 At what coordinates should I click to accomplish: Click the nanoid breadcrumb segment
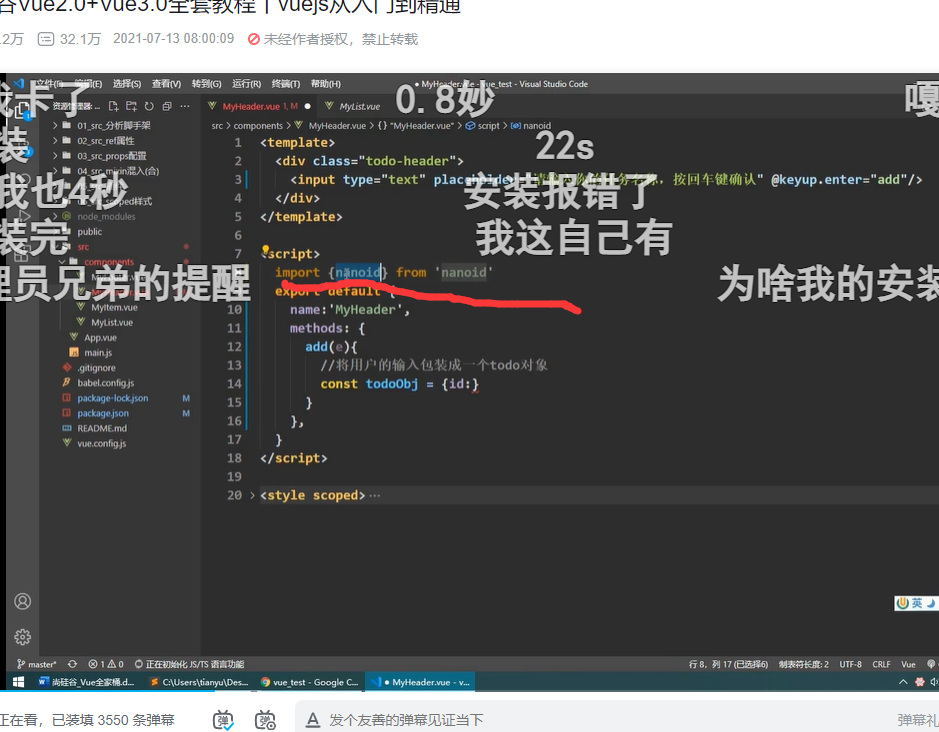(x=531, y=126)
